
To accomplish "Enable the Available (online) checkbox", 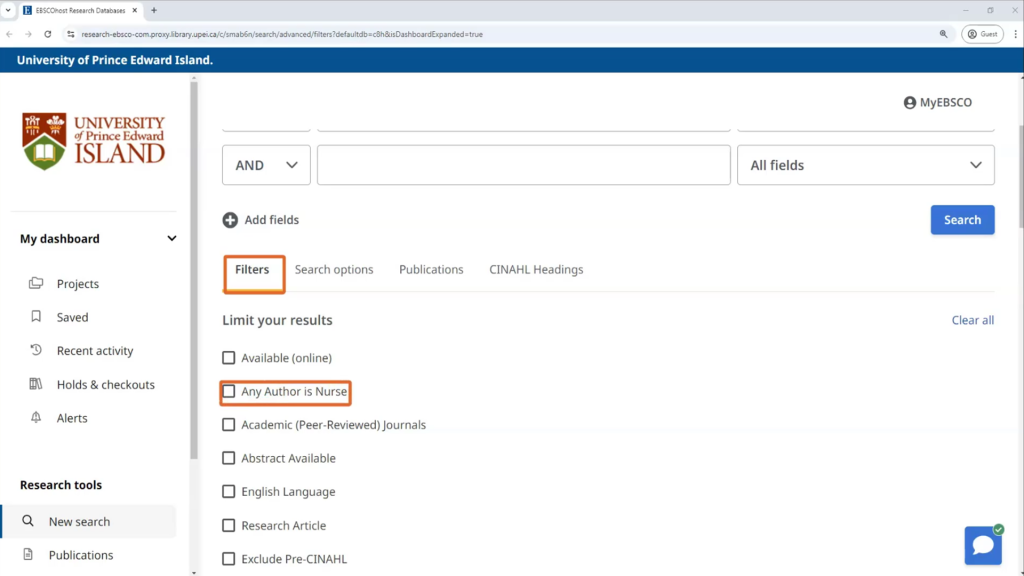I will [229, 358].
